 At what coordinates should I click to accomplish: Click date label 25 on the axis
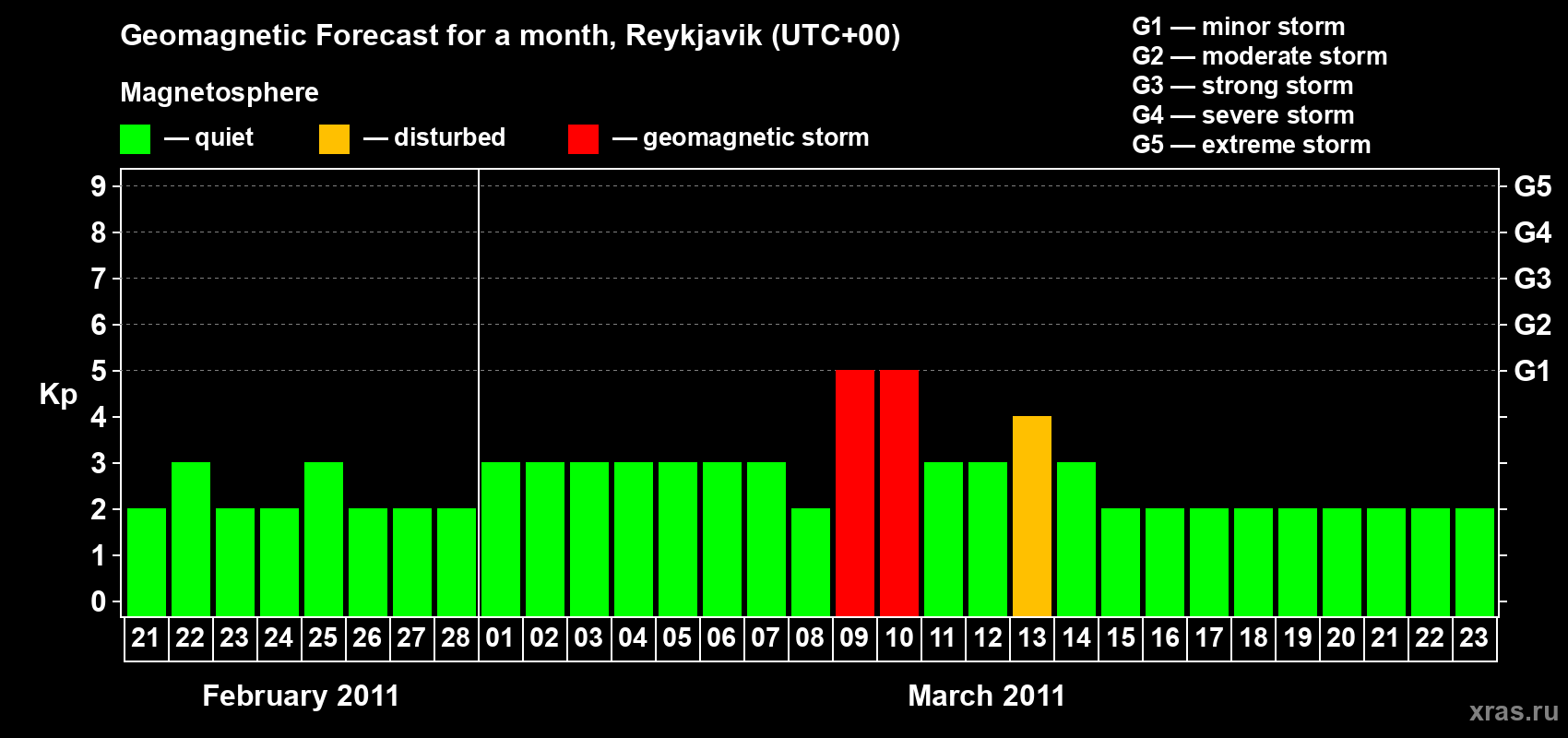(x=323, y=637)
